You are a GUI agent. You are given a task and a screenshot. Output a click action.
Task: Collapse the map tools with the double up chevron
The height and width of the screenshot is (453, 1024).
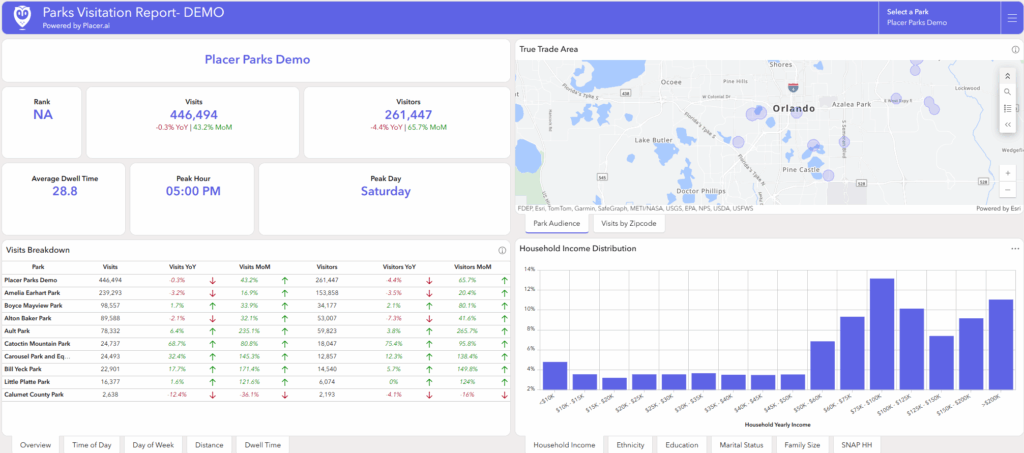1008,76
